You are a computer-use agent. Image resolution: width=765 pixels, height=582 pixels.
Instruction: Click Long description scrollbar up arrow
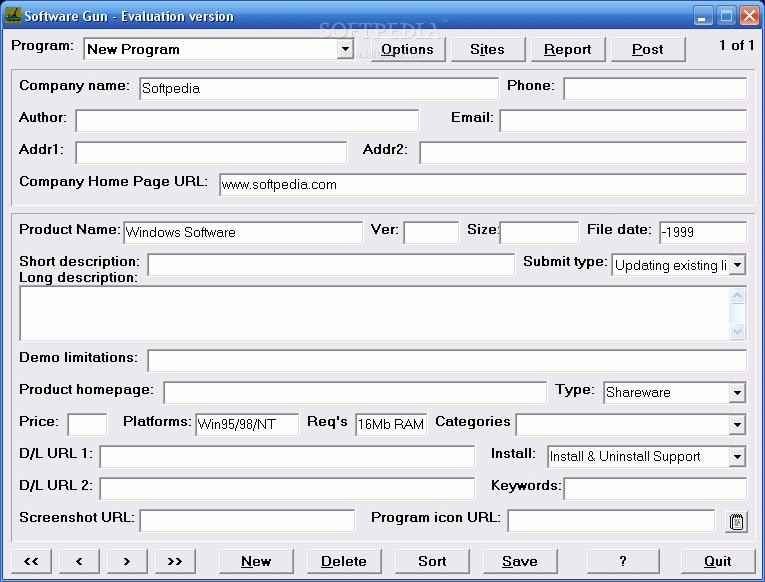[x=737, y=295]
